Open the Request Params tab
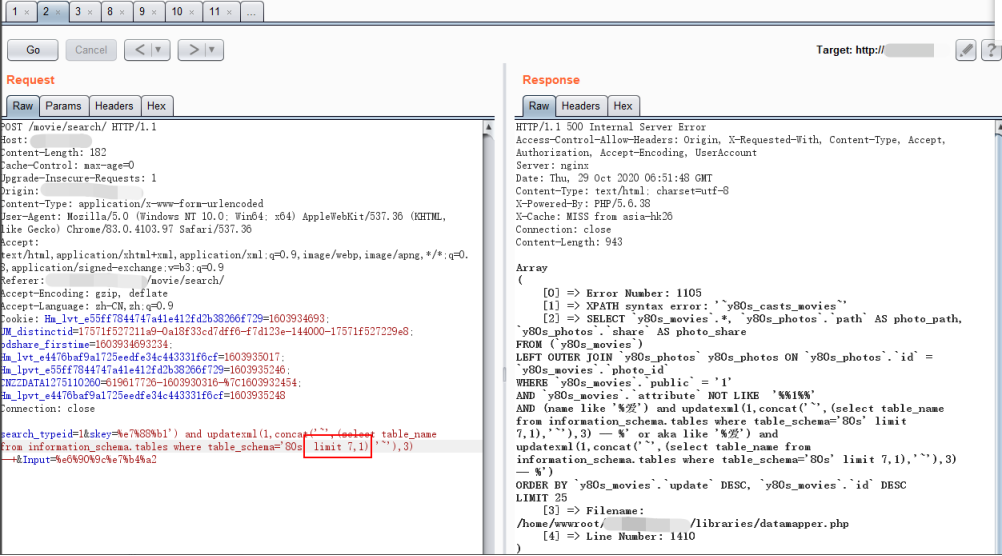The width and height of the screenshot is (1002, 556). point(63,106)
